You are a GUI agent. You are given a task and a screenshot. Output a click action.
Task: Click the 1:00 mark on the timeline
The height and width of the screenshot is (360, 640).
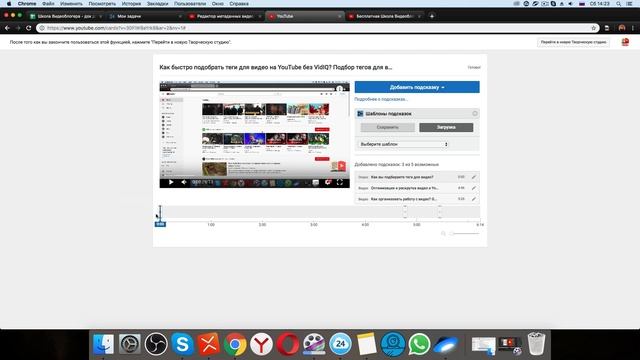pos(211,224)
